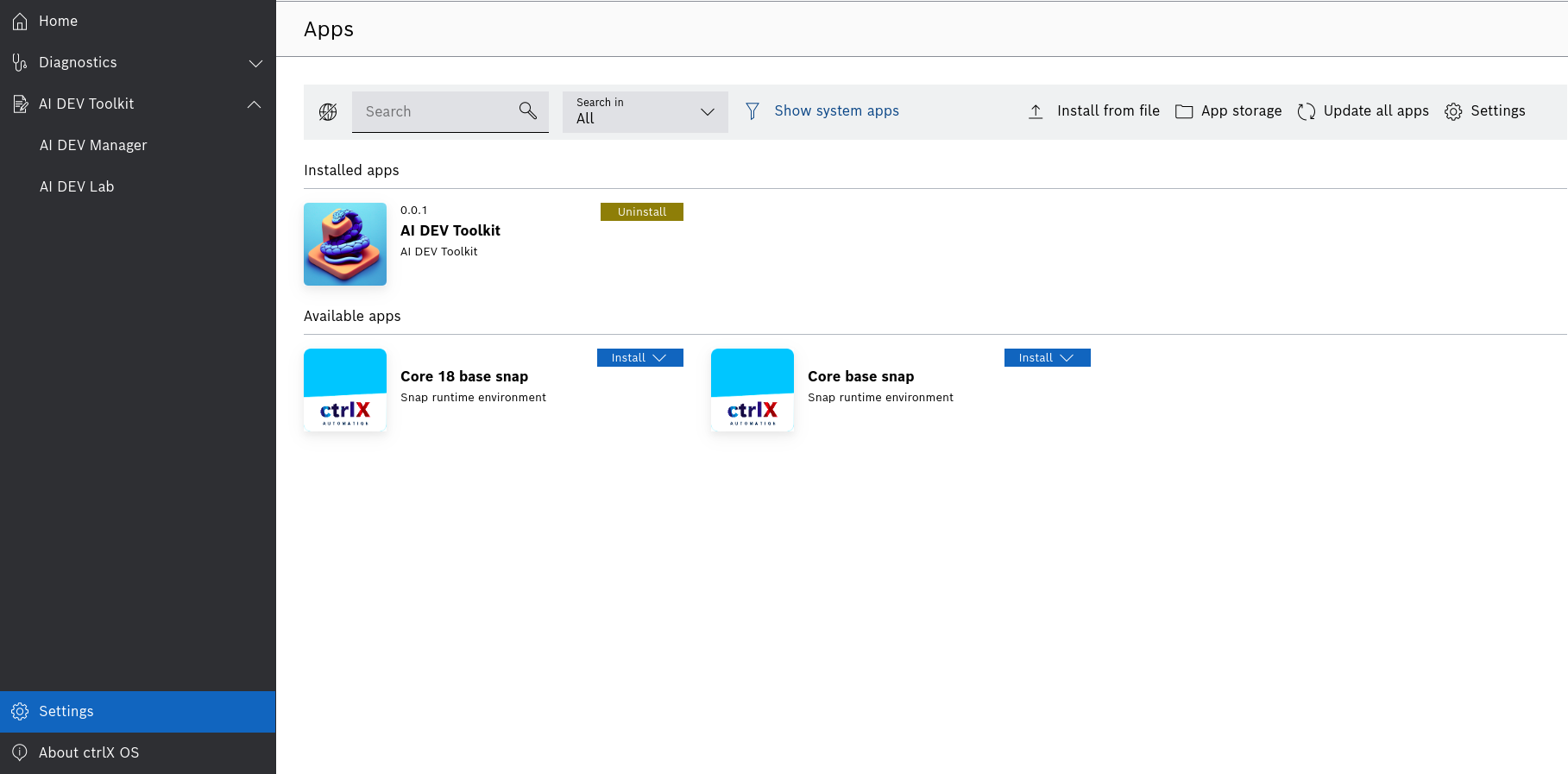Click the filter funnel icon
The width and height of the screenshot is (1568, 774).
[753, 111]
